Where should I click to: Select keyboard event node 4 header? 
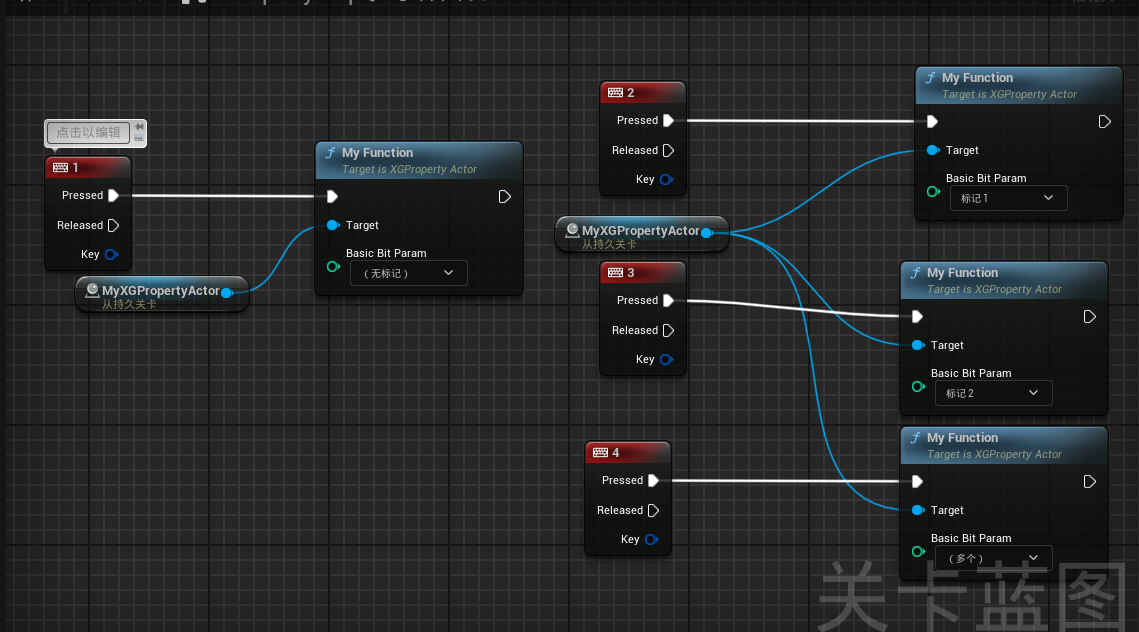point(628,453)
